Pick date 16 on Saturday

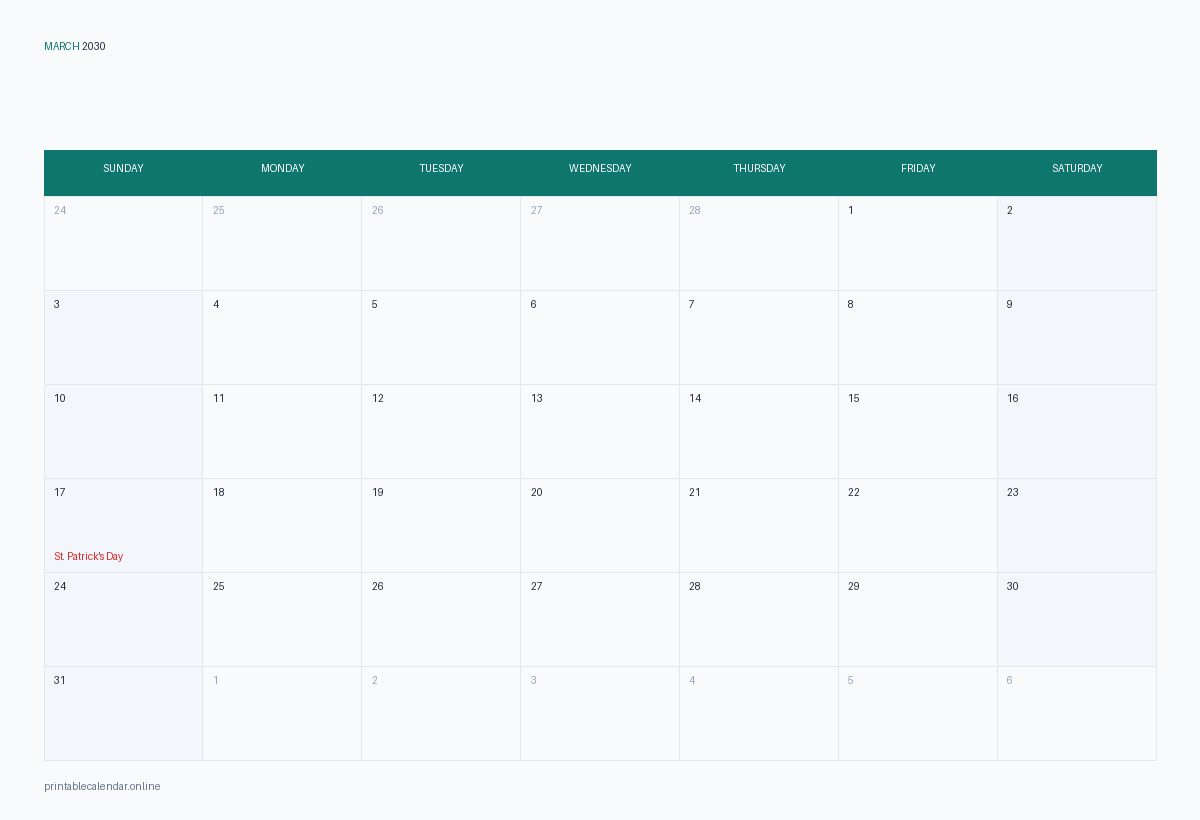point(1077,431)
